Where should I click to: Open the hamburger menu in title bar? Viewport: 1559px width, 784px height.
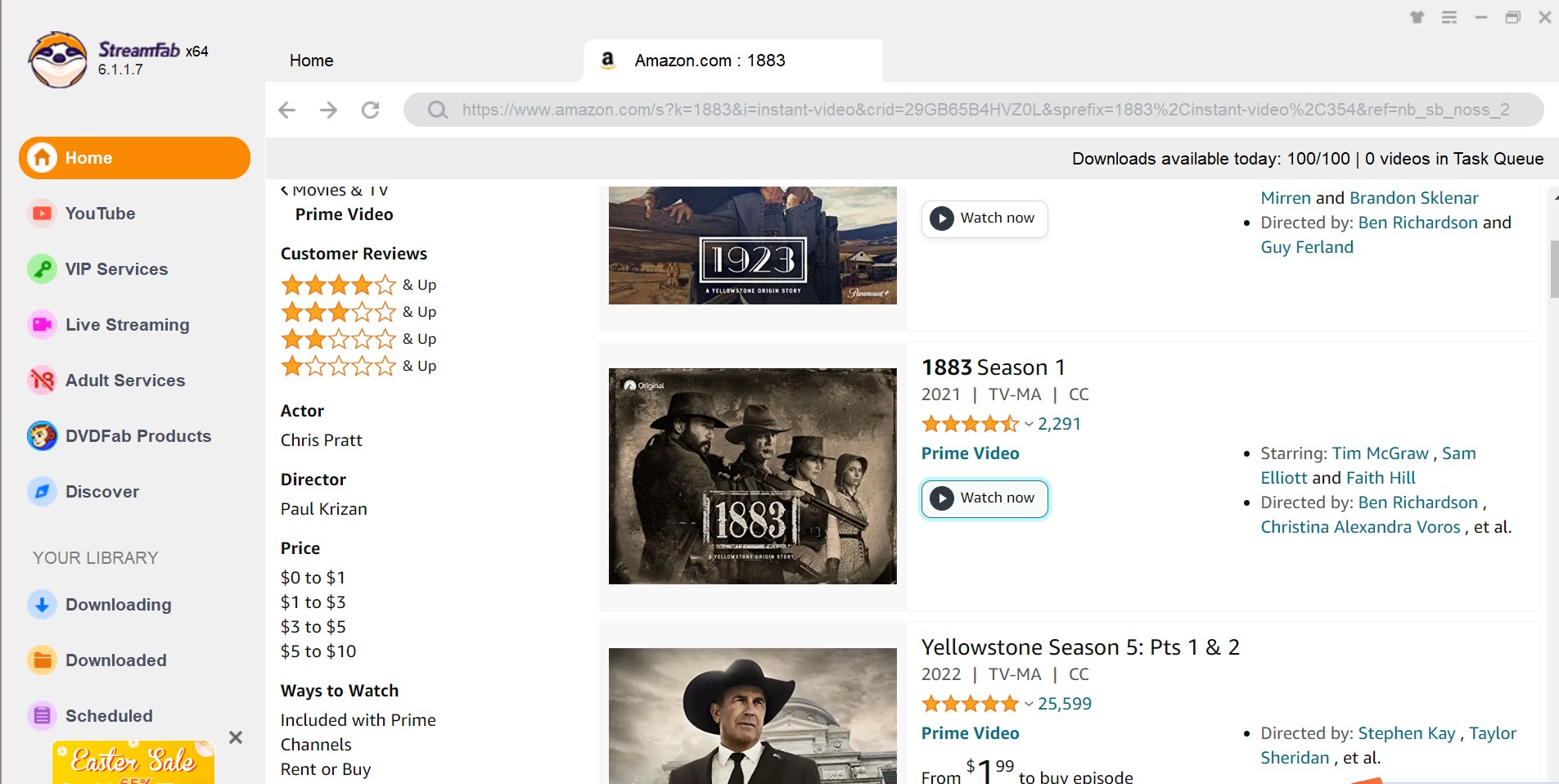tap(1449, 17)
